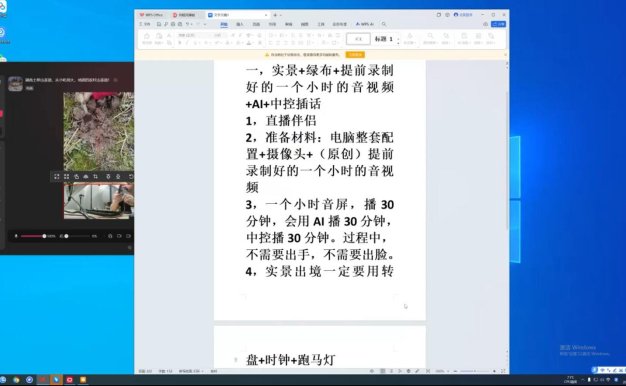
Task: Click the first icon in streaming preview toolbar
Action: pos(57,176)
